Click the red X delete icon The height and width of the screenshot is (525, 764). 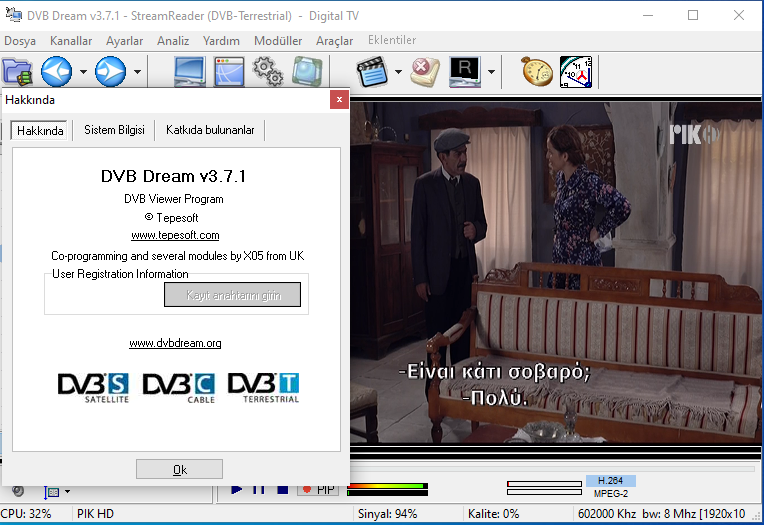click(425, 72)
